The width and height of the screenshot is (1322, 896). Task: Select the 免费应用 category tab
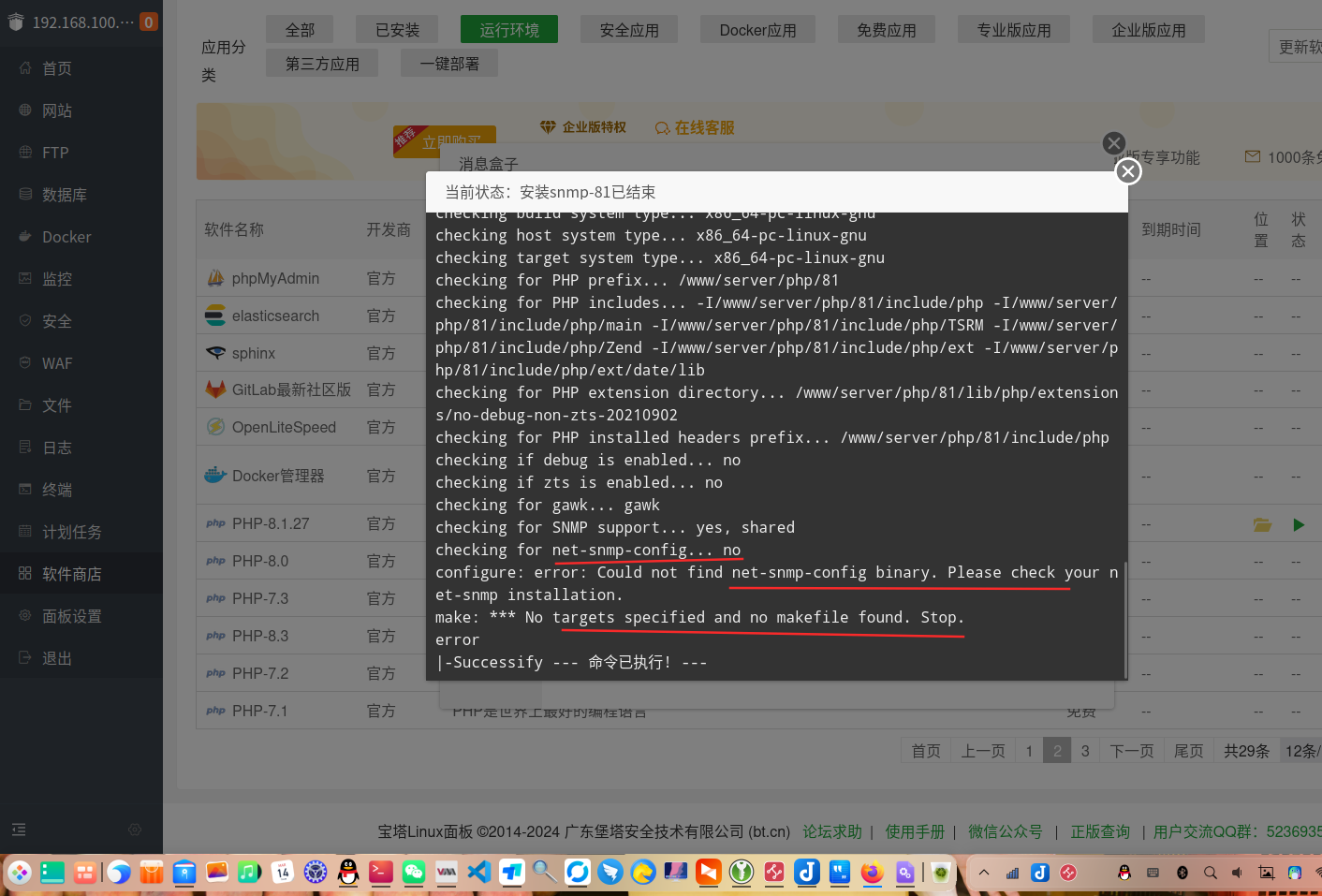[887, 30]
